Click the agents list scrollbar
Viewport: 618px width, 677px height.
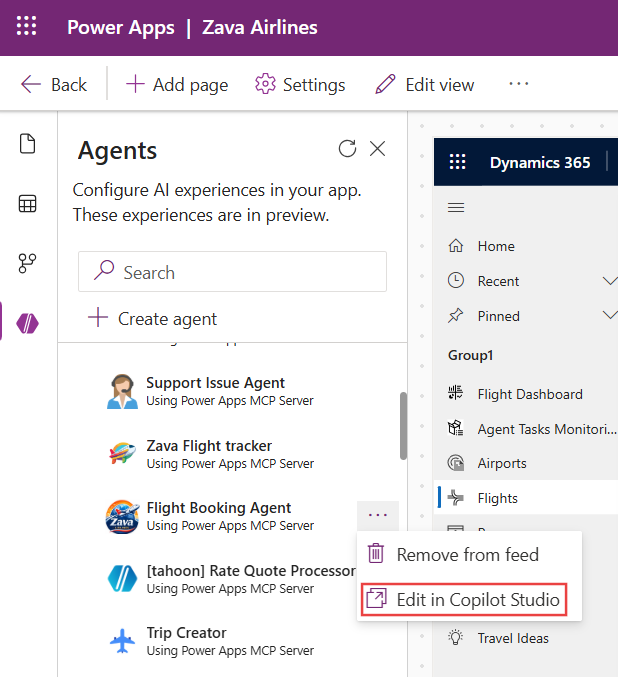(403, 426)
